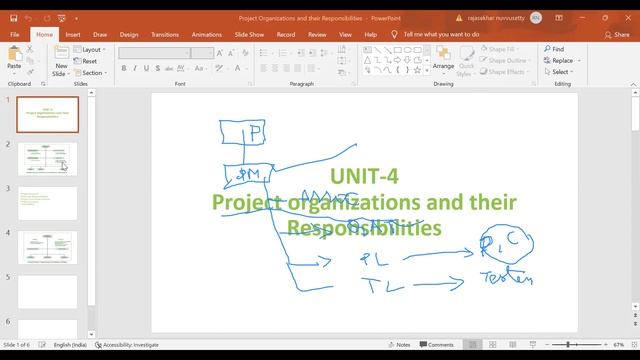Image resolution: width=640 pixels, height=360 pixels.
Task: Click the Find magnifier icon
Action: point(547,49)
